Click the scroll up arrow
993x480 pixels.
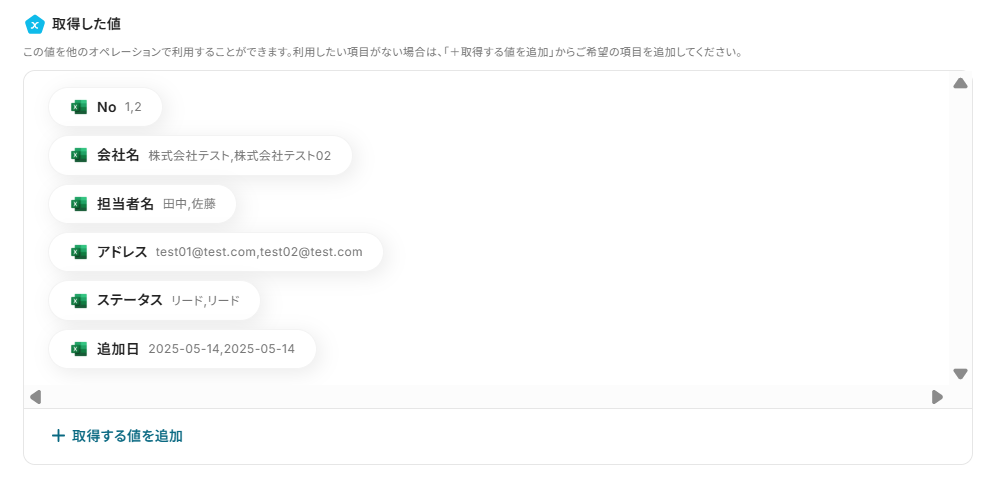coord(960,83)
